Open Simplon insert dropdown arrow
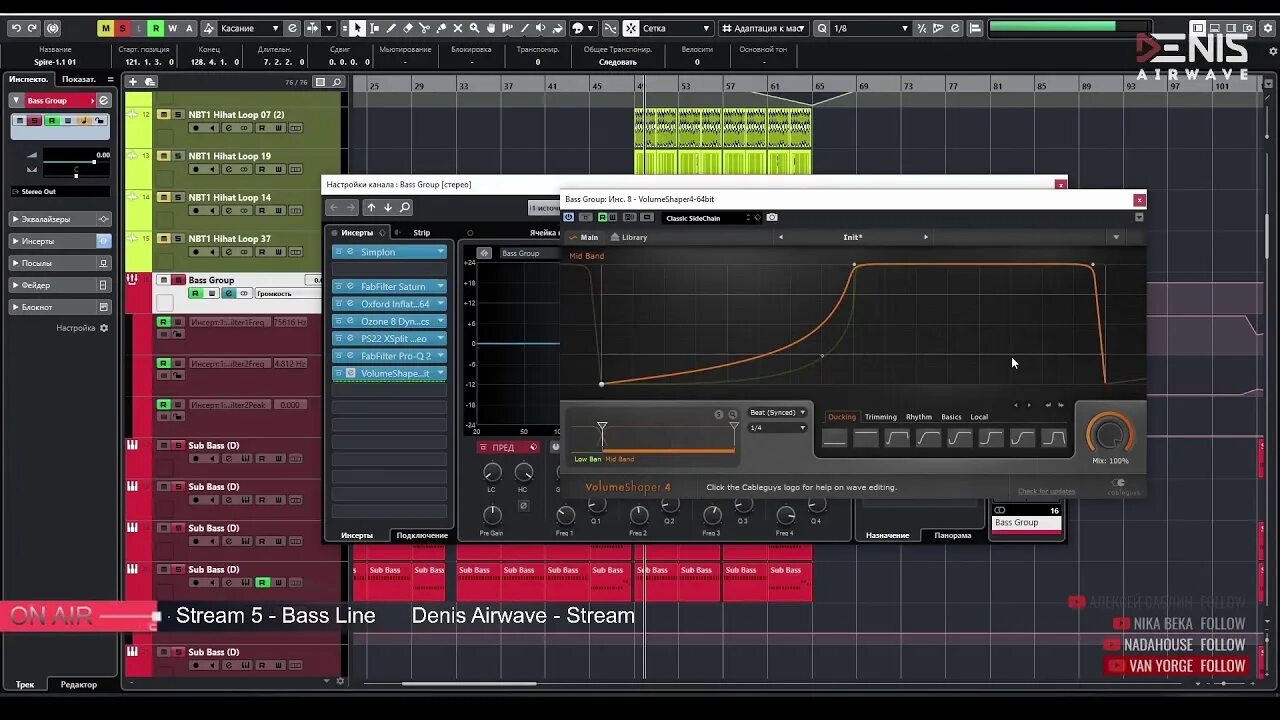 [440, 252]
